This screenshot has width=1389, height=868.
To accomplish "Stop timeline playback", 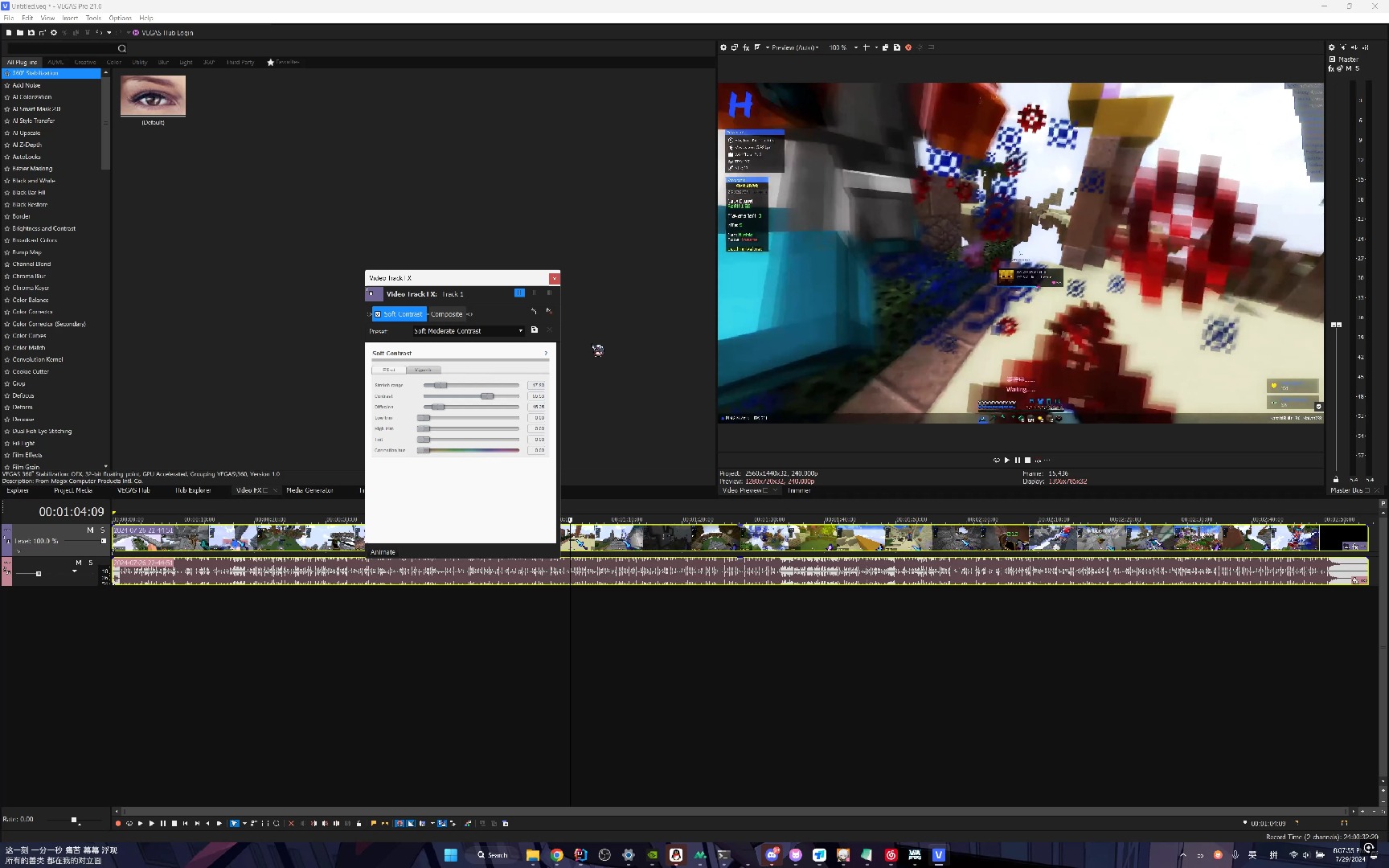I will click(x=174, y=823).
